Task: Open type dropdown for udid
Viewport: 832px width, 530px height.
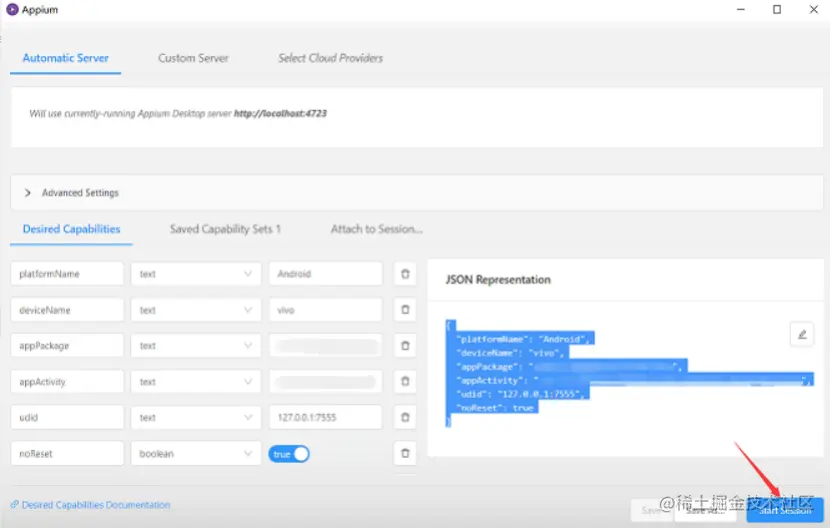Action: pyautogui.click(x=196, y=418)
